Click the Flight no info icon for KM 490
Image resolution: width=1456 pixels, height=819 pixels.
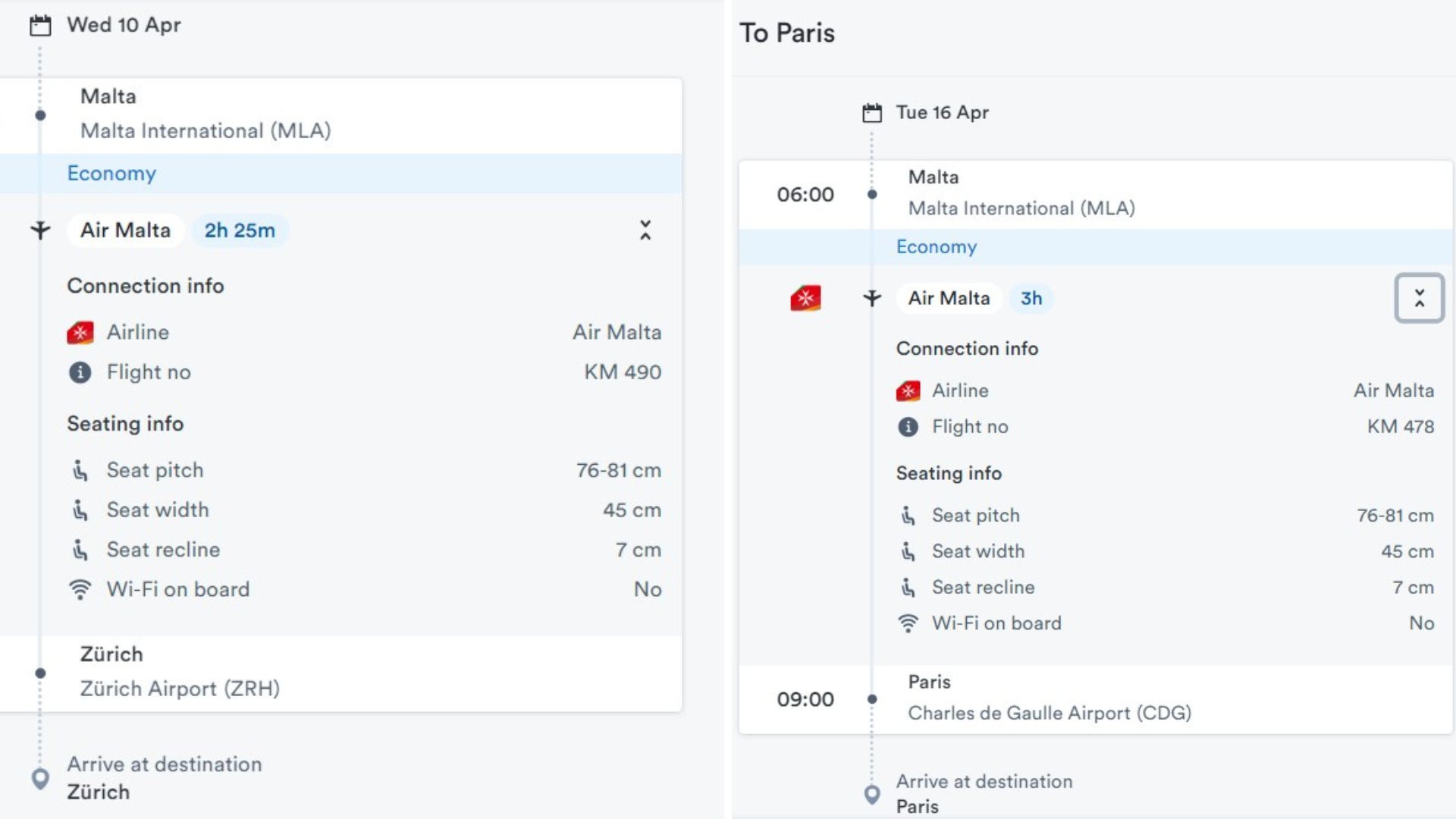[80, 372]
